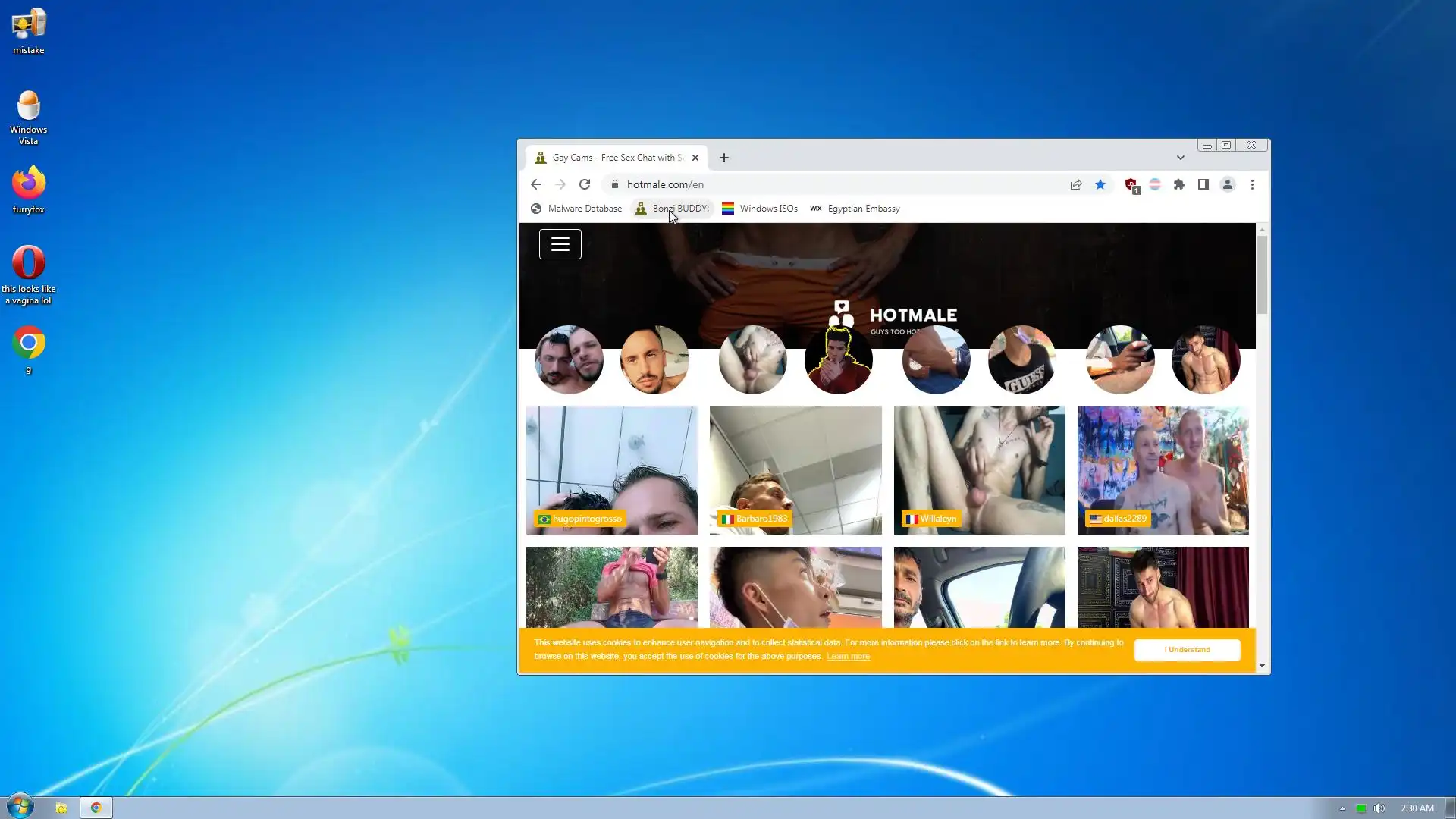Click the page vertical scrollbar thumb
The height and width of the screenshot is (819, 1456).
(x=1262, y=273)
